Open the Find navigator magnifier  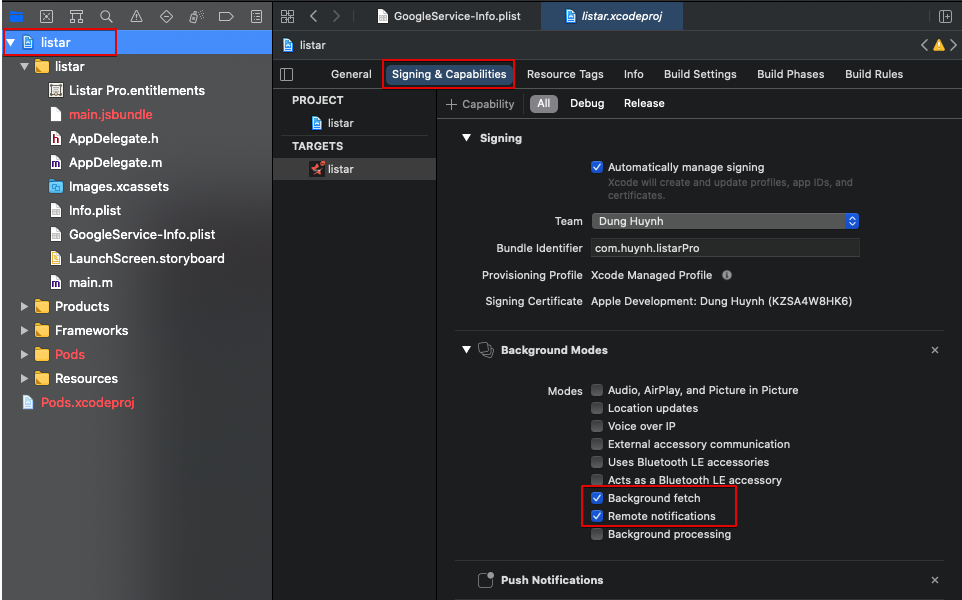coord(106,17)
